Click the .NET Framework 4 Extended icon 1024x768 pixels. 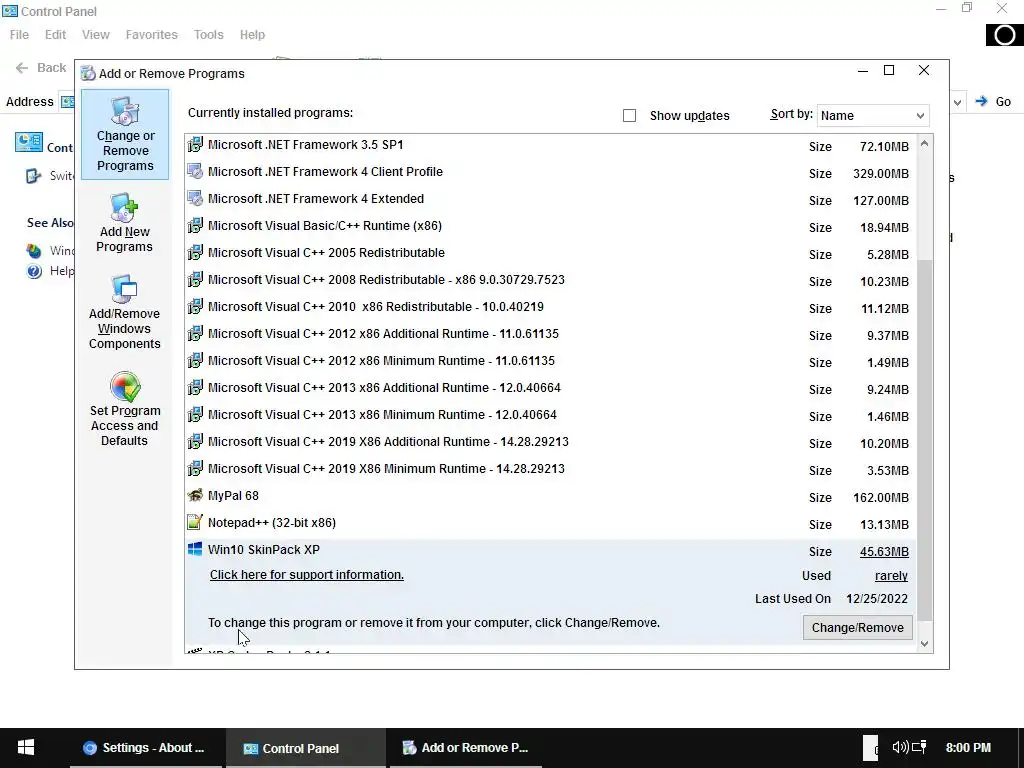tap(195, 199)
